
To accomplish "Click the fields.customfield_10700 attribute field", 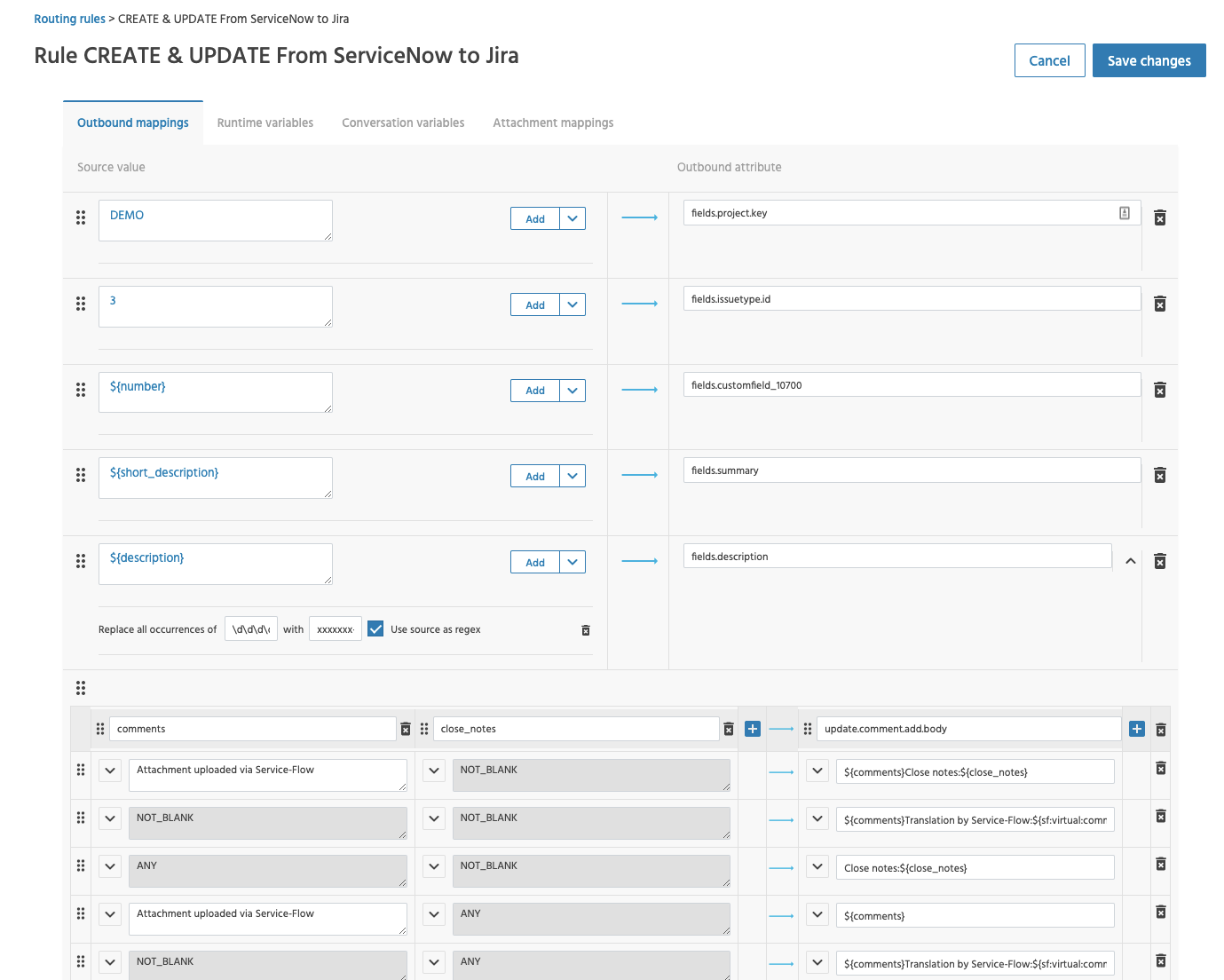I will 912,385.
